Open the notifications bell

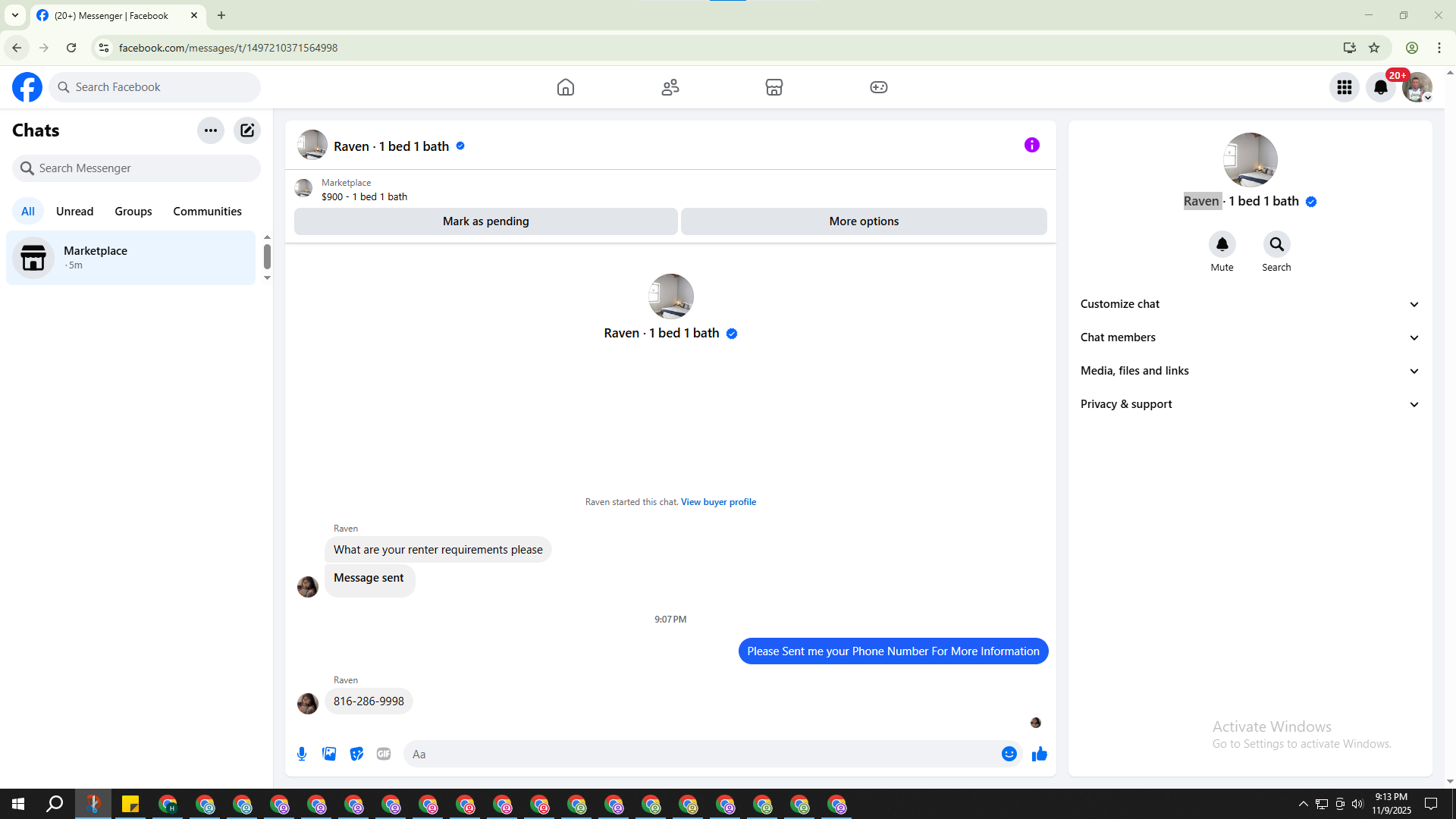[x=1381, y=87]
